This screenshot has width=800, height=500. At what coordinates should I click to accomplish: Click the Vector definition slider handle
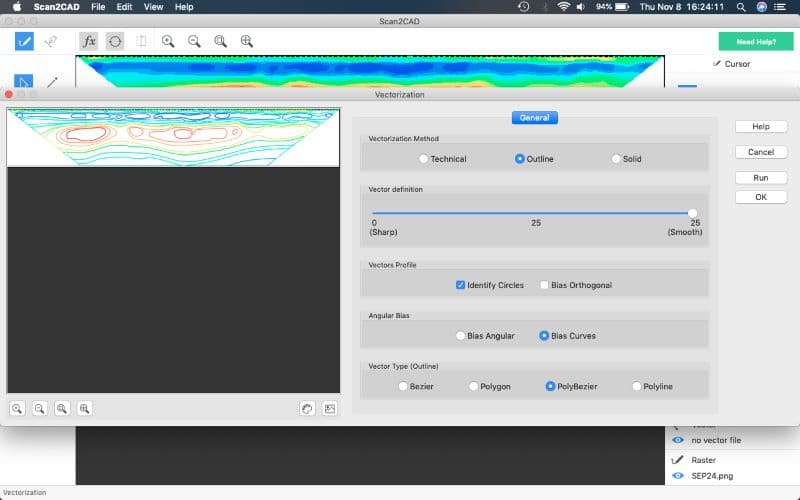pyautogui.click(x=692, y=213)
